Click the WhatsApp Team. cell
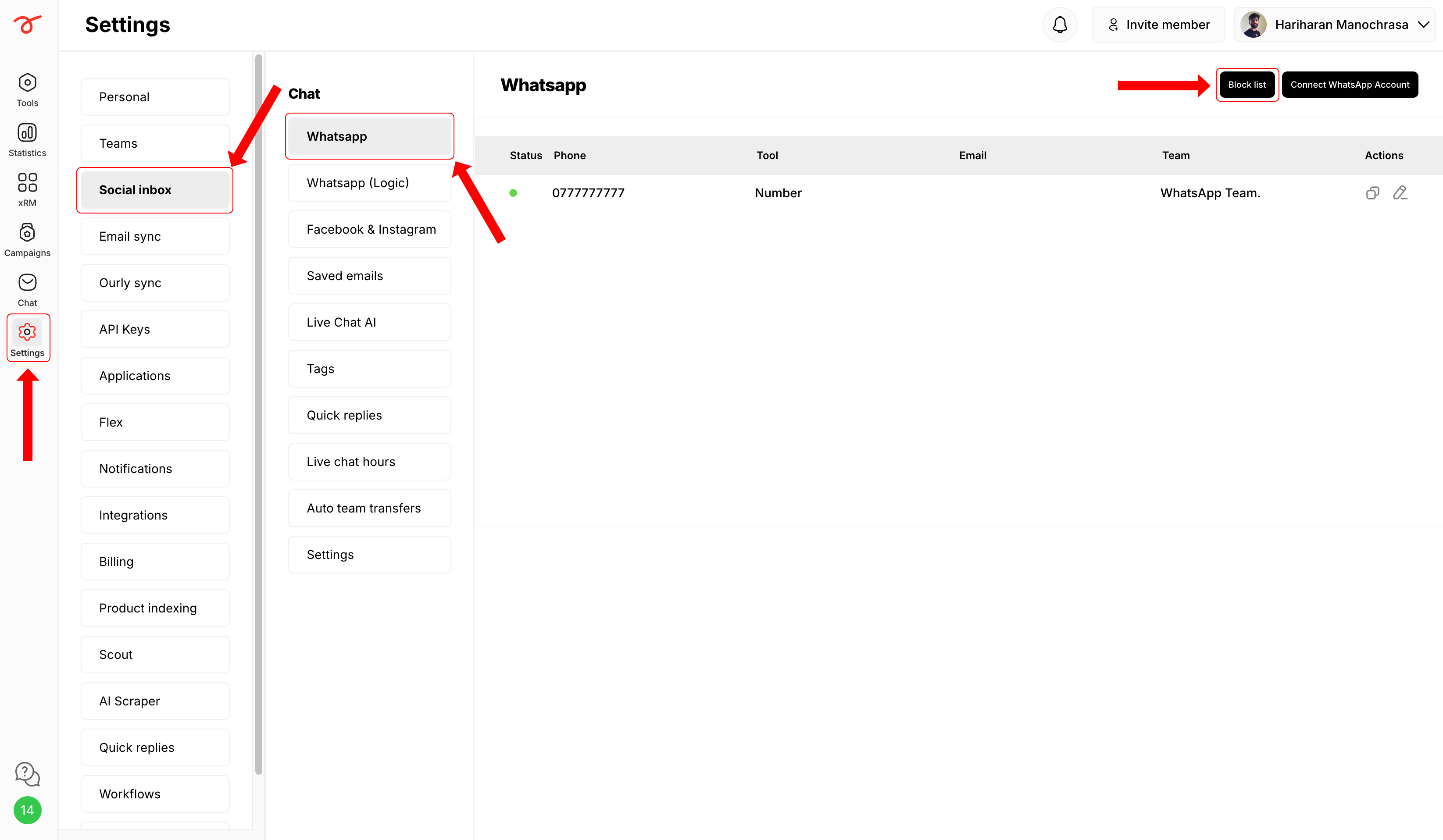 click(1210, 193)
